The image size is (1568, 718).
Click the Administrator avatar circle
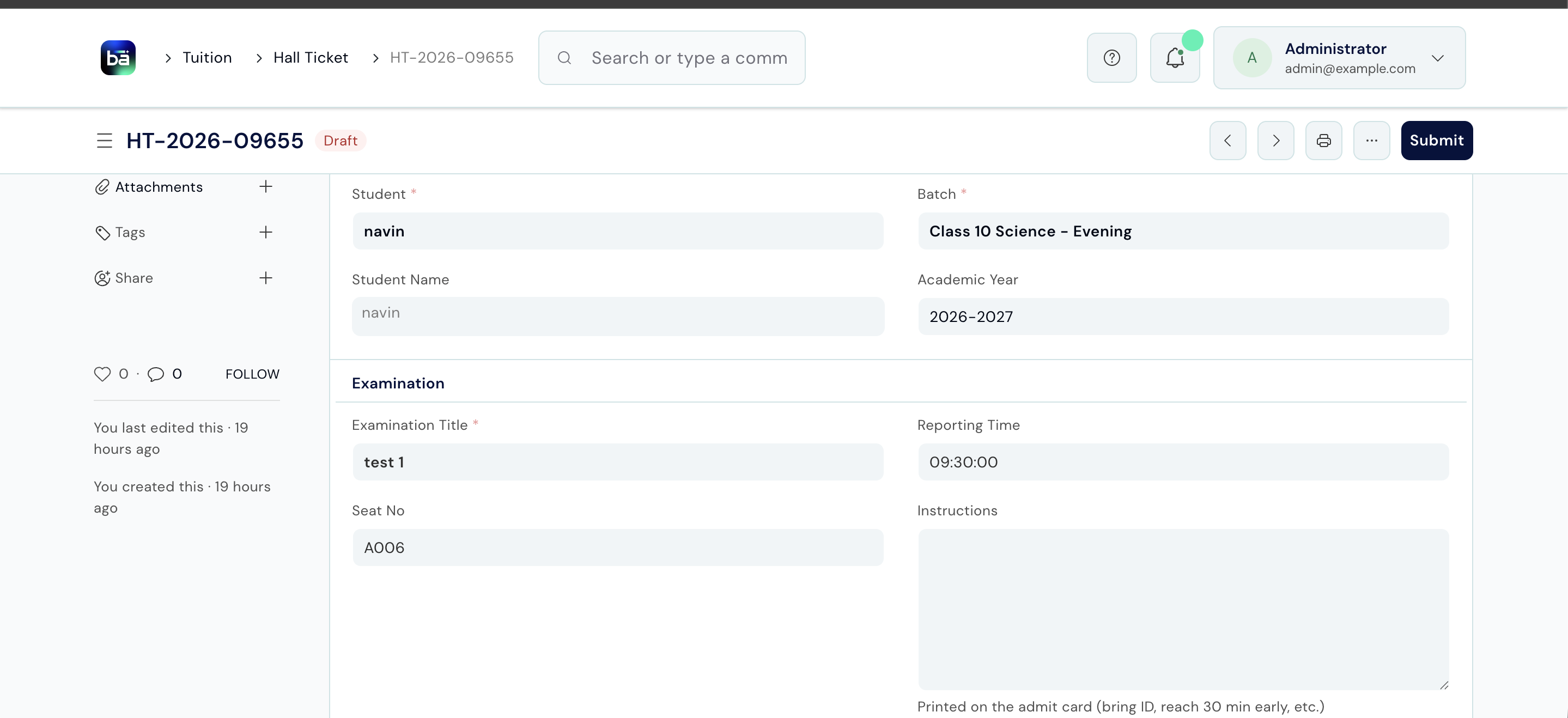click(x=1251, y=58)
